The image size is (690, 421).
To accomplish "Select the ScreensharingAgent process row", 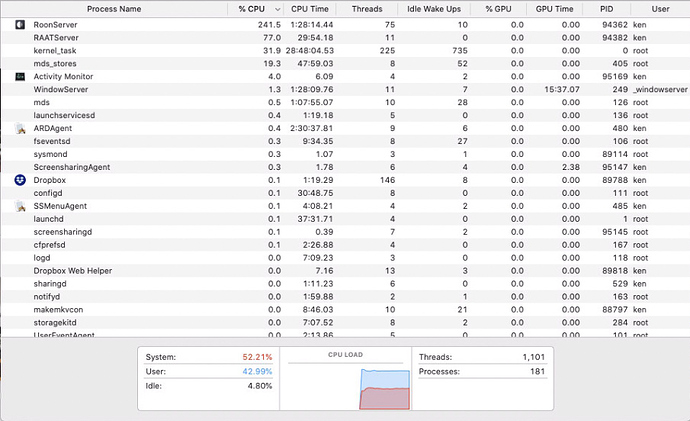I will [x=345, y=167].
